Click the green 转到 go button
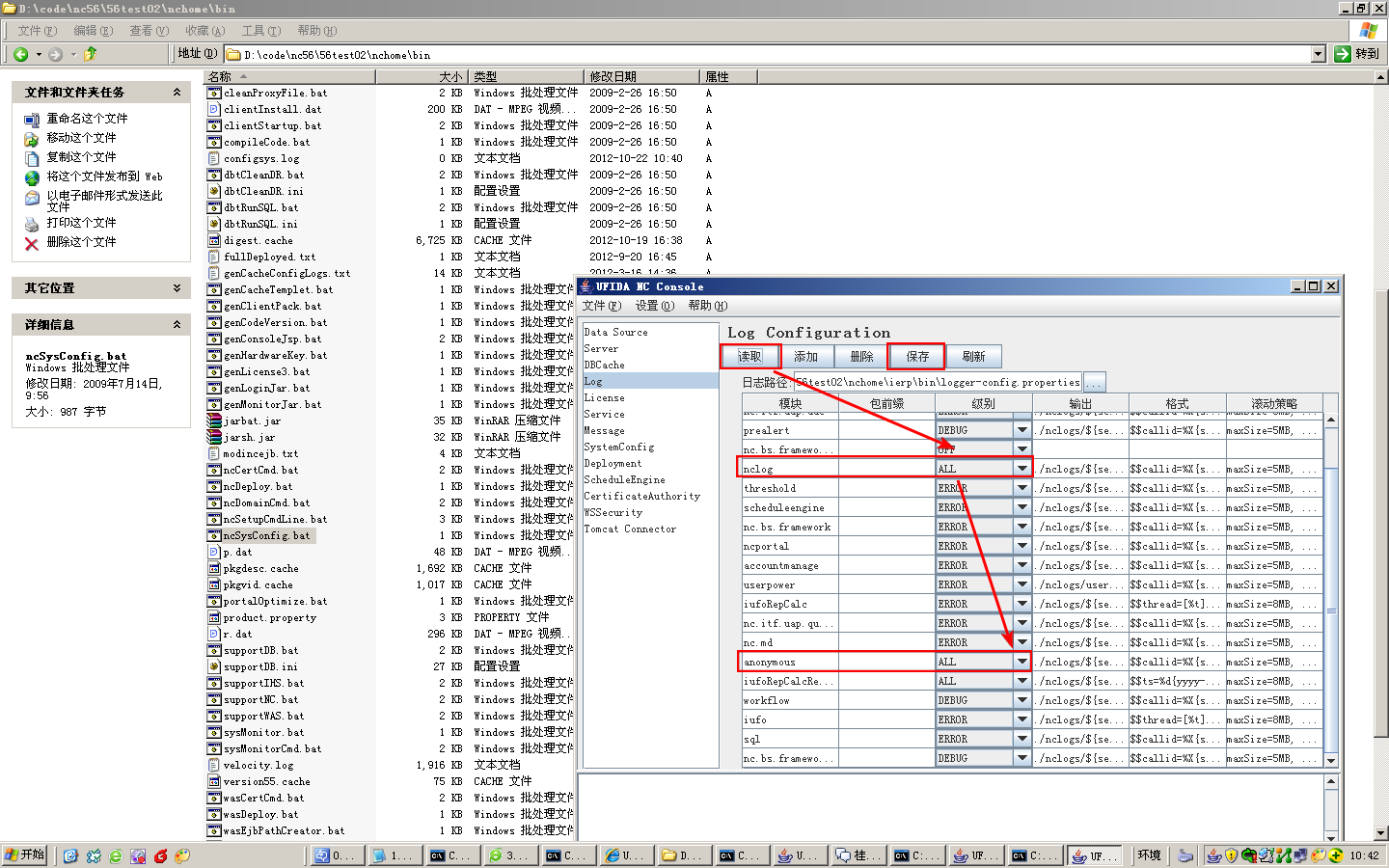 1357,54
